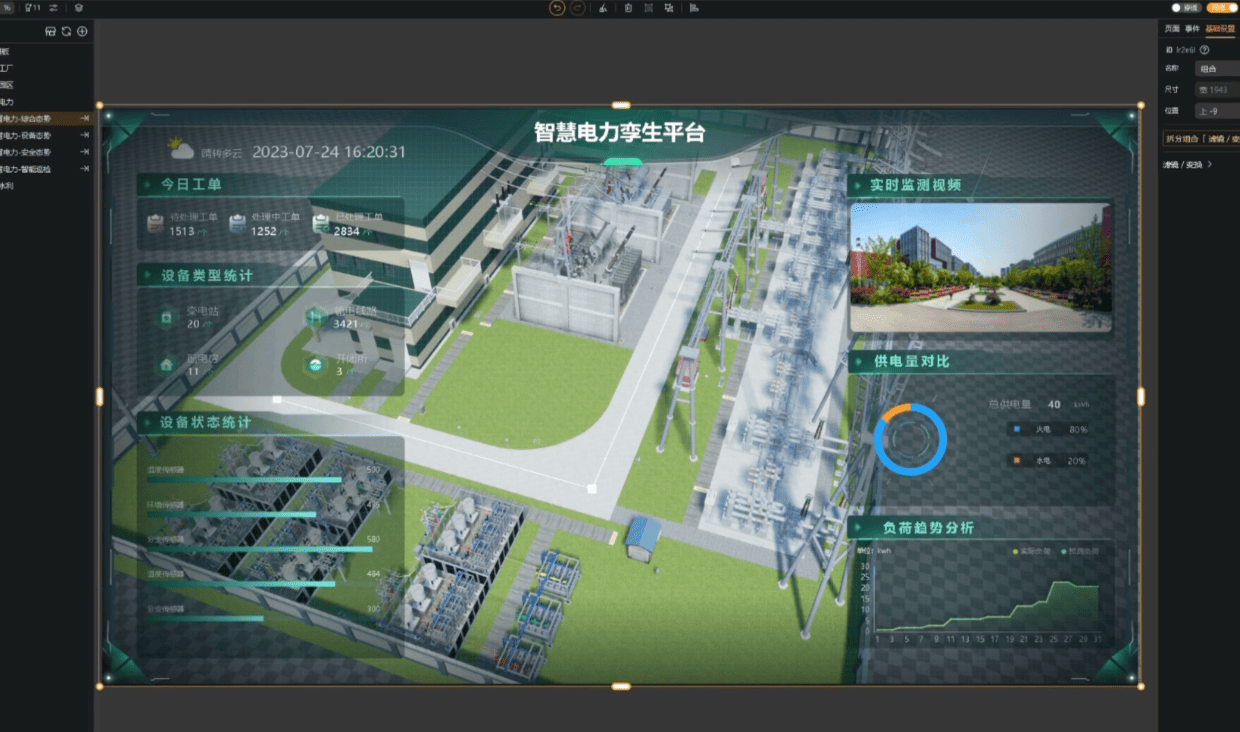
Task: Click the 名称 input showing 组合
Action: (x=1215, y=68)
